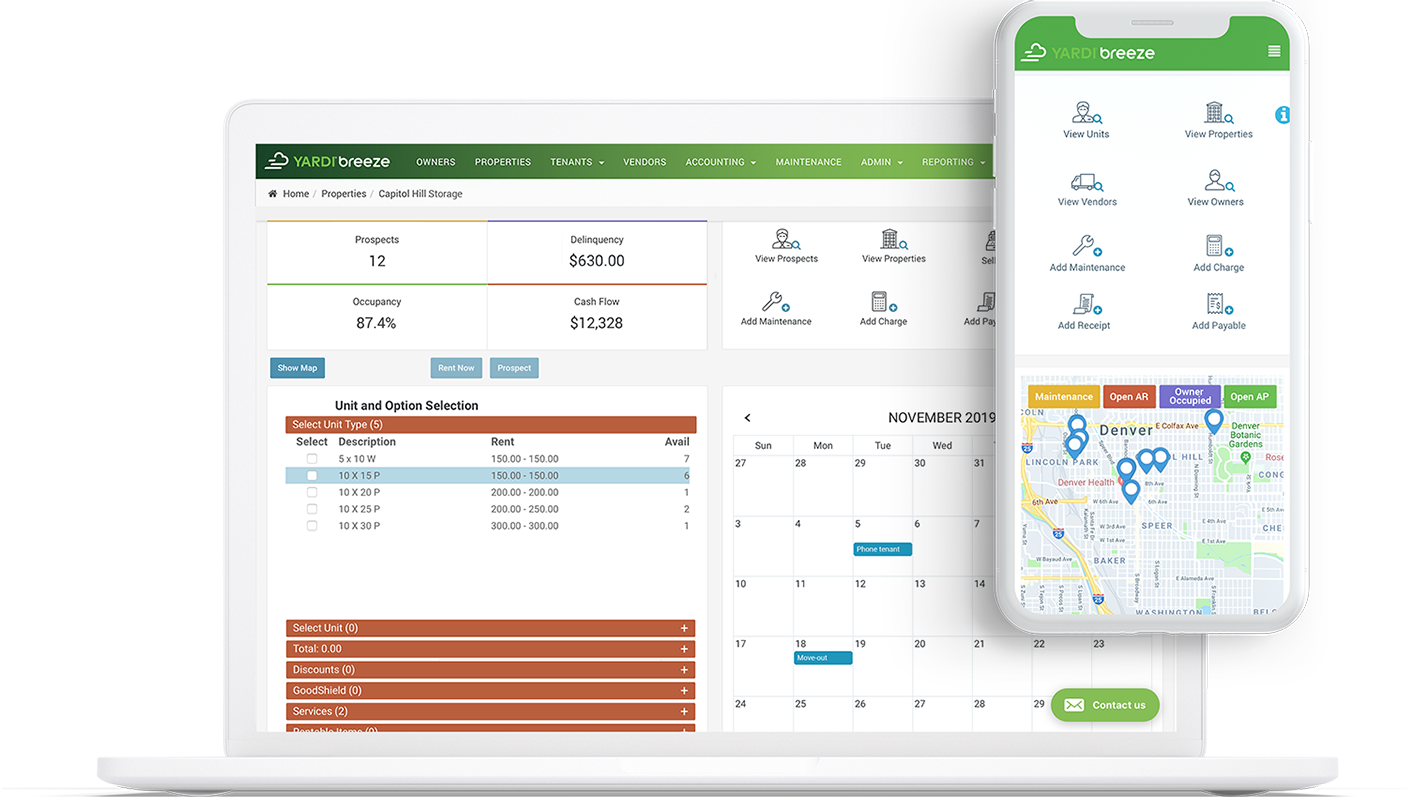The height and width of the screenshot is (797, 1416).
Task: Click the Add Maintenance wrench icon on laptop
Action: (775, 301)
